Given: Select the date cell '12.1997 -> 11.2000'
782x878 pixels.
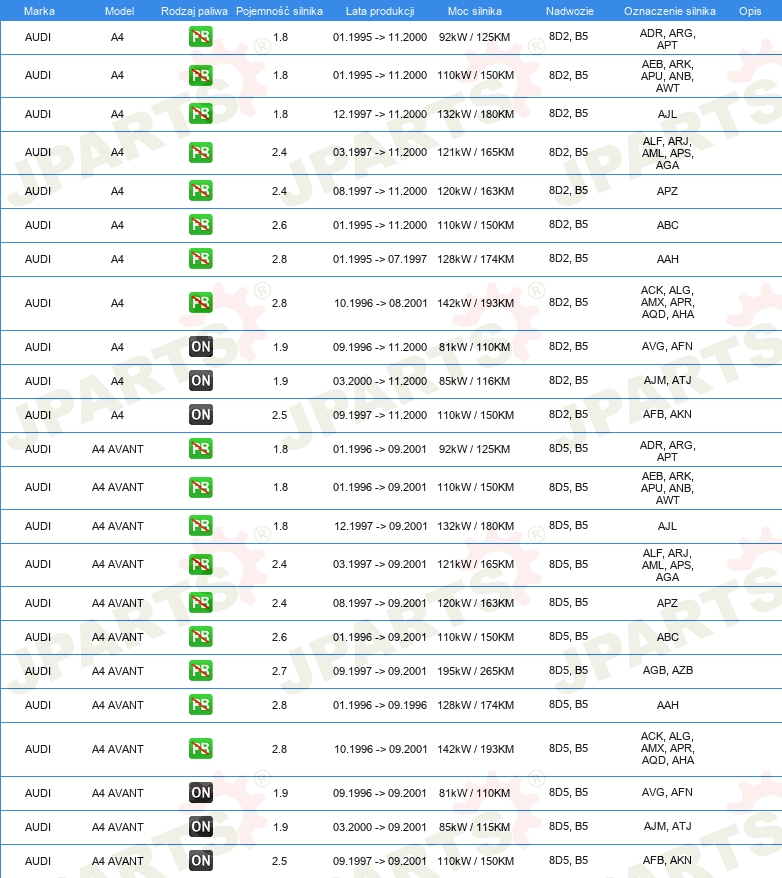Looking at the screenshot, I should (x=380, y=114).
